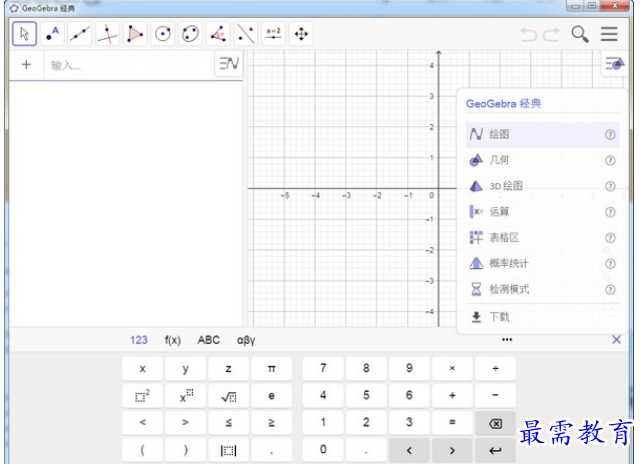Image resolution: width=641 pixels, height=464 pixels.
Task: Choose 几何 geometry perspective
Action: pos(542,160)
